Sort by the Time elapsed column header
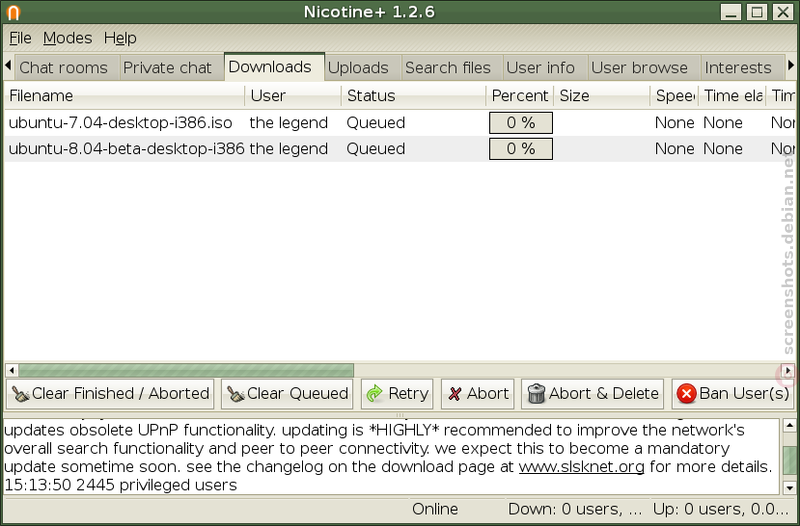The image size is (800, 526). (732, 96)
